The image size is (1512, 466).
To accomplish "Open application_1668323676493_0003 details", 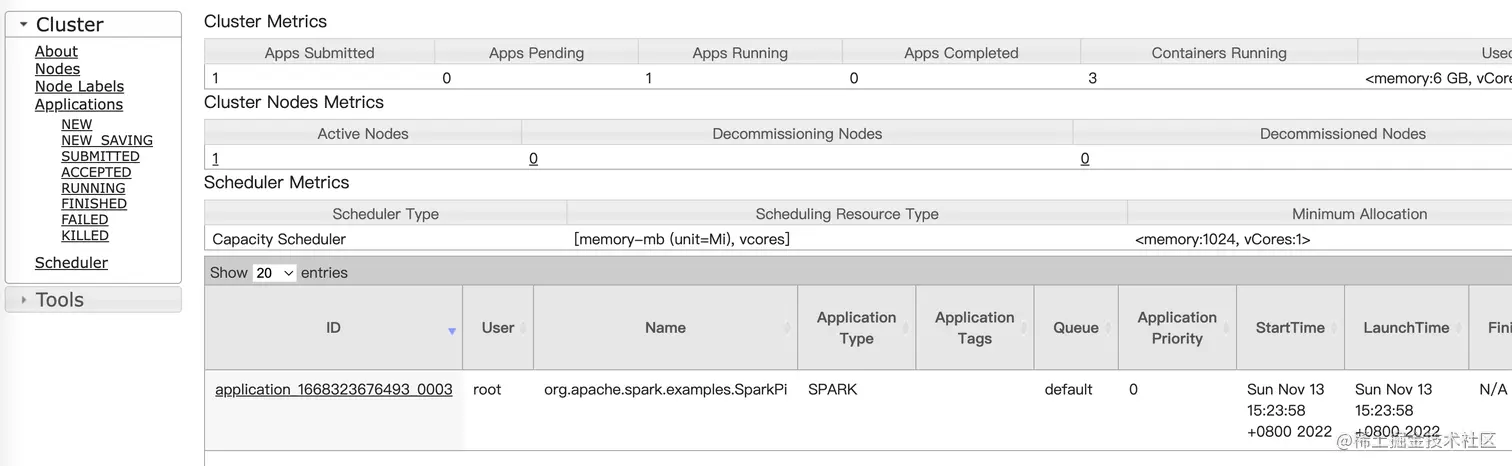I will (333, 390).
